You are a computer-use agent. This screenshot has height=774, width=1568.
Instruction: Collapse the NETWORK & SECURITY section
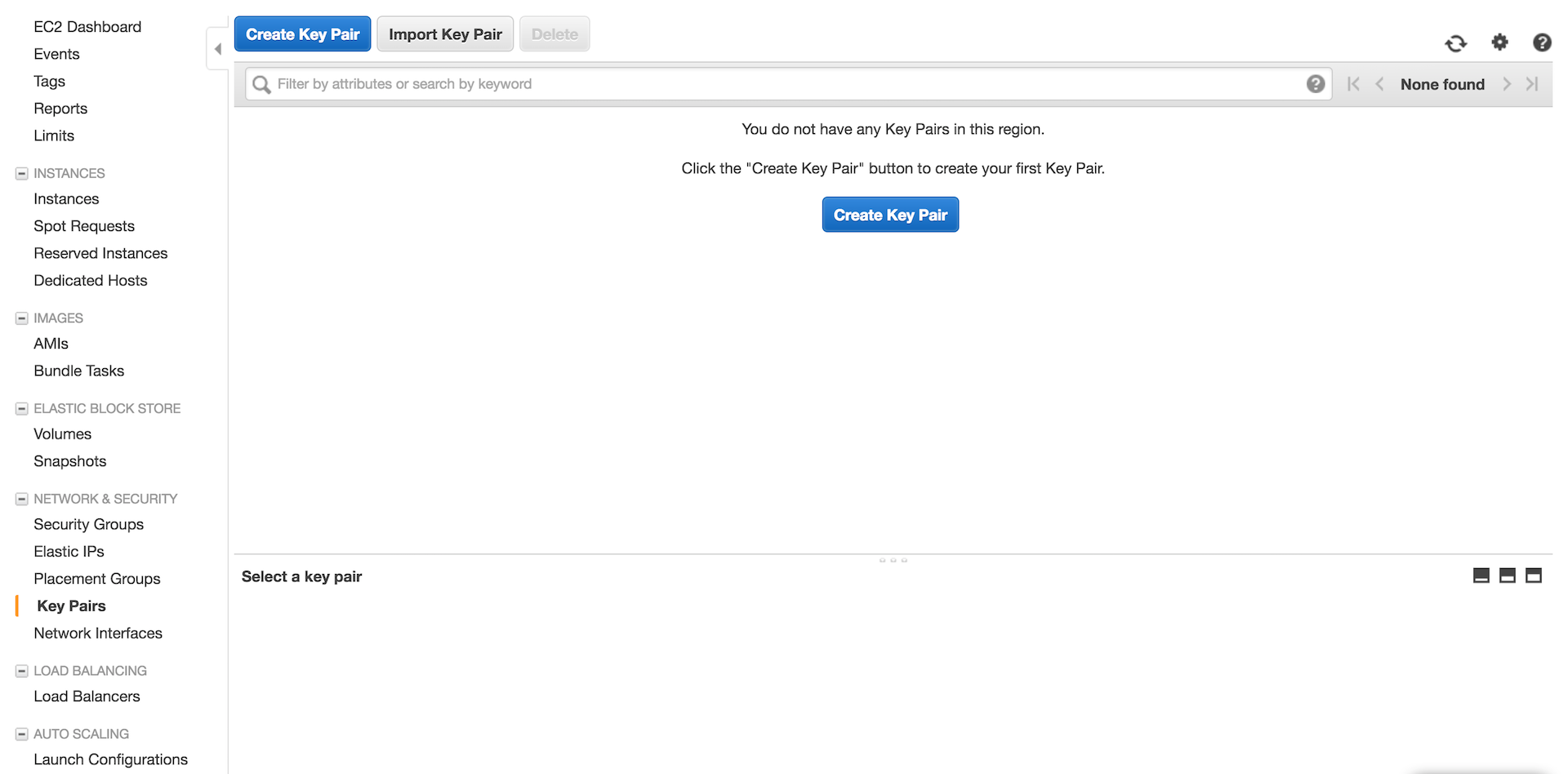coord(22,499)
